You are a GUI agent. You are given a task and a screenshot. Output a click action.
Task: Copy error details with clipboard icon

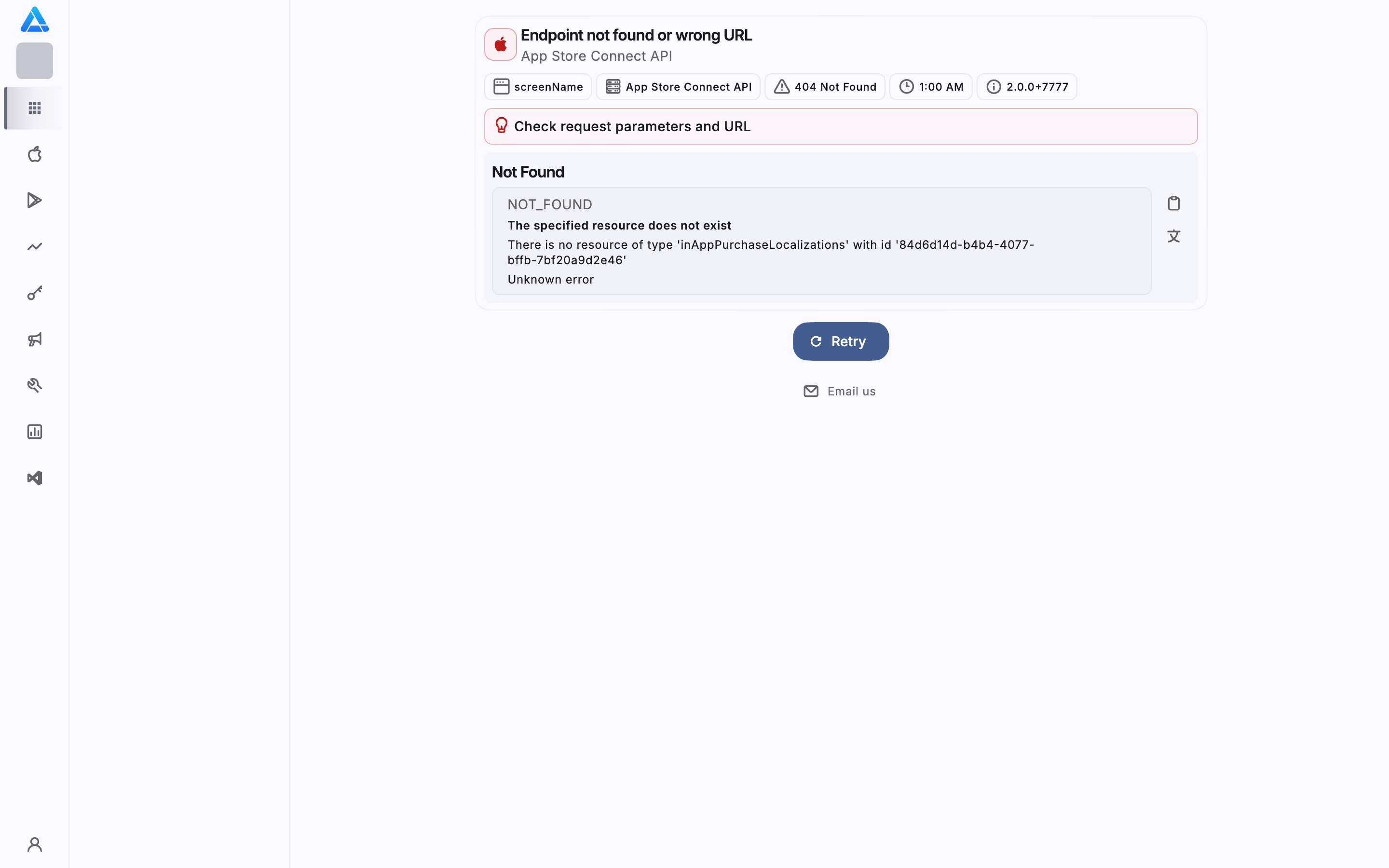click(x=1174, y=203)
